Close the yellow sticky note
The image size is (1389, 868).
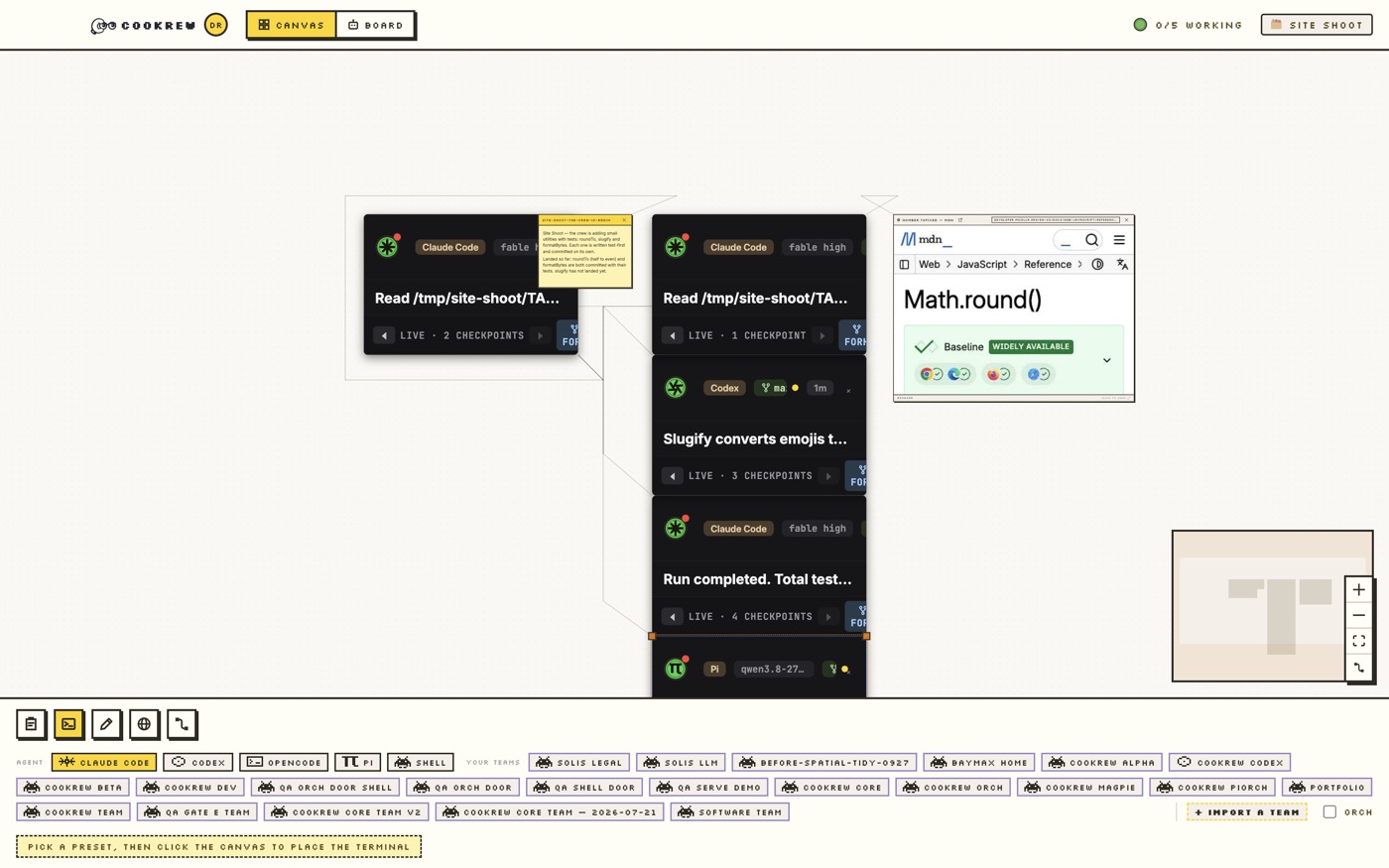(x=624, y=220)
